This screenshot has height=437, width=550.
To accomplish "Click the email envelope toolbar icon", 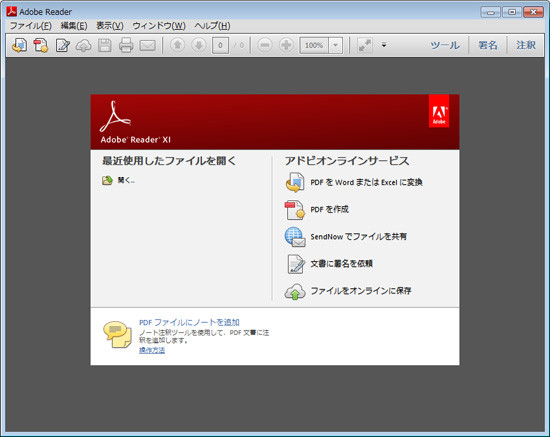I will [147, 45].
